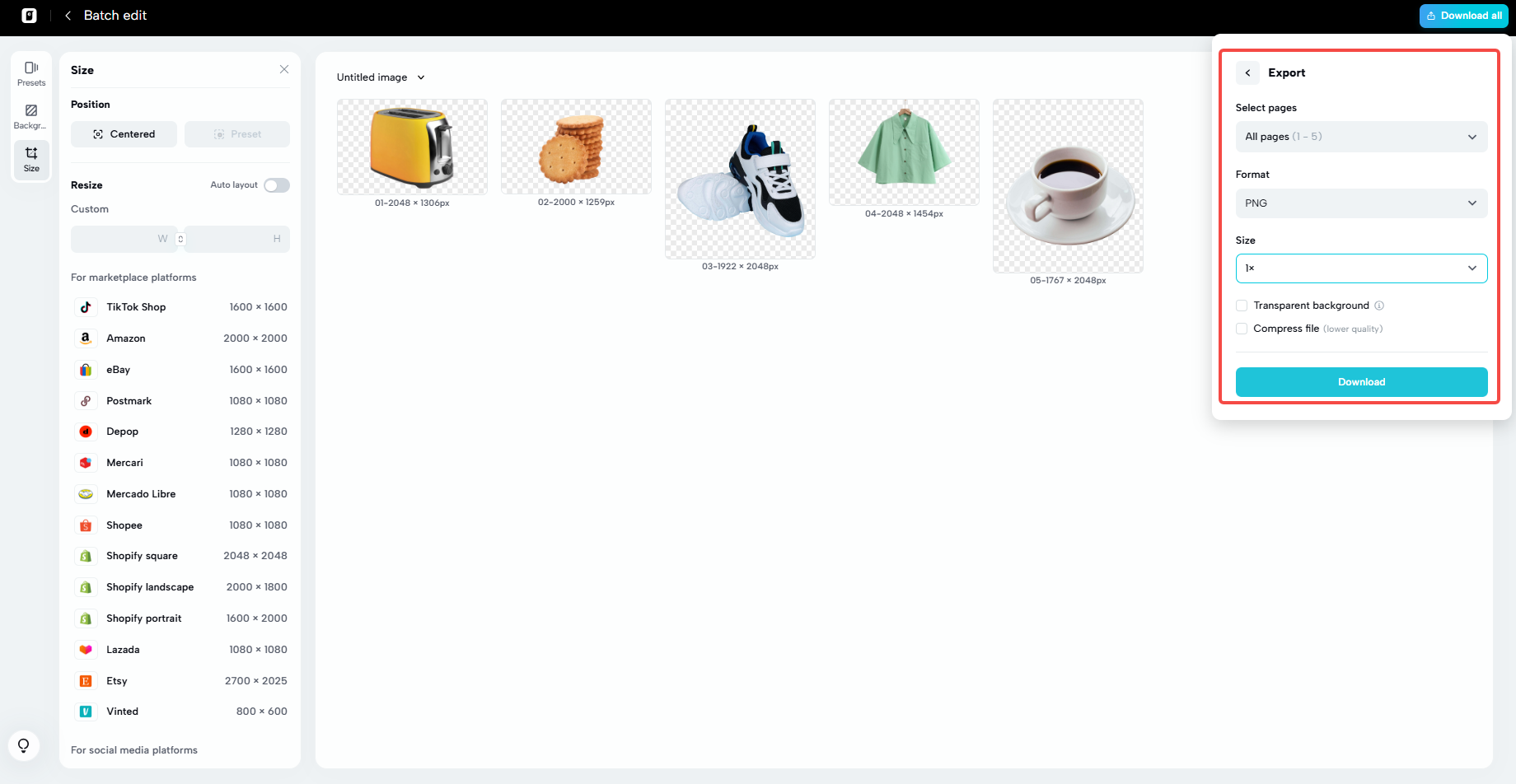This screenshot has width=1516, height=784.
Task: Select the coffee cup image thumbnail
Action: pos(1068,187)
